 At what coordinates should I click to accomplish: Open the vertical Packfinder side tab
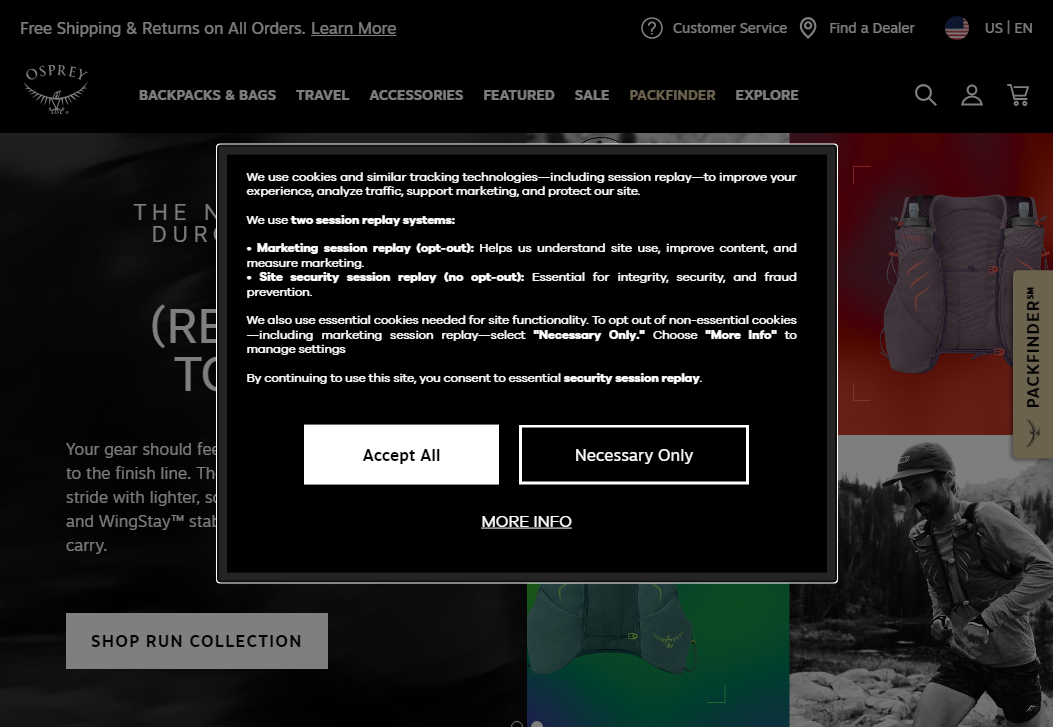[x=1033, y=365]
